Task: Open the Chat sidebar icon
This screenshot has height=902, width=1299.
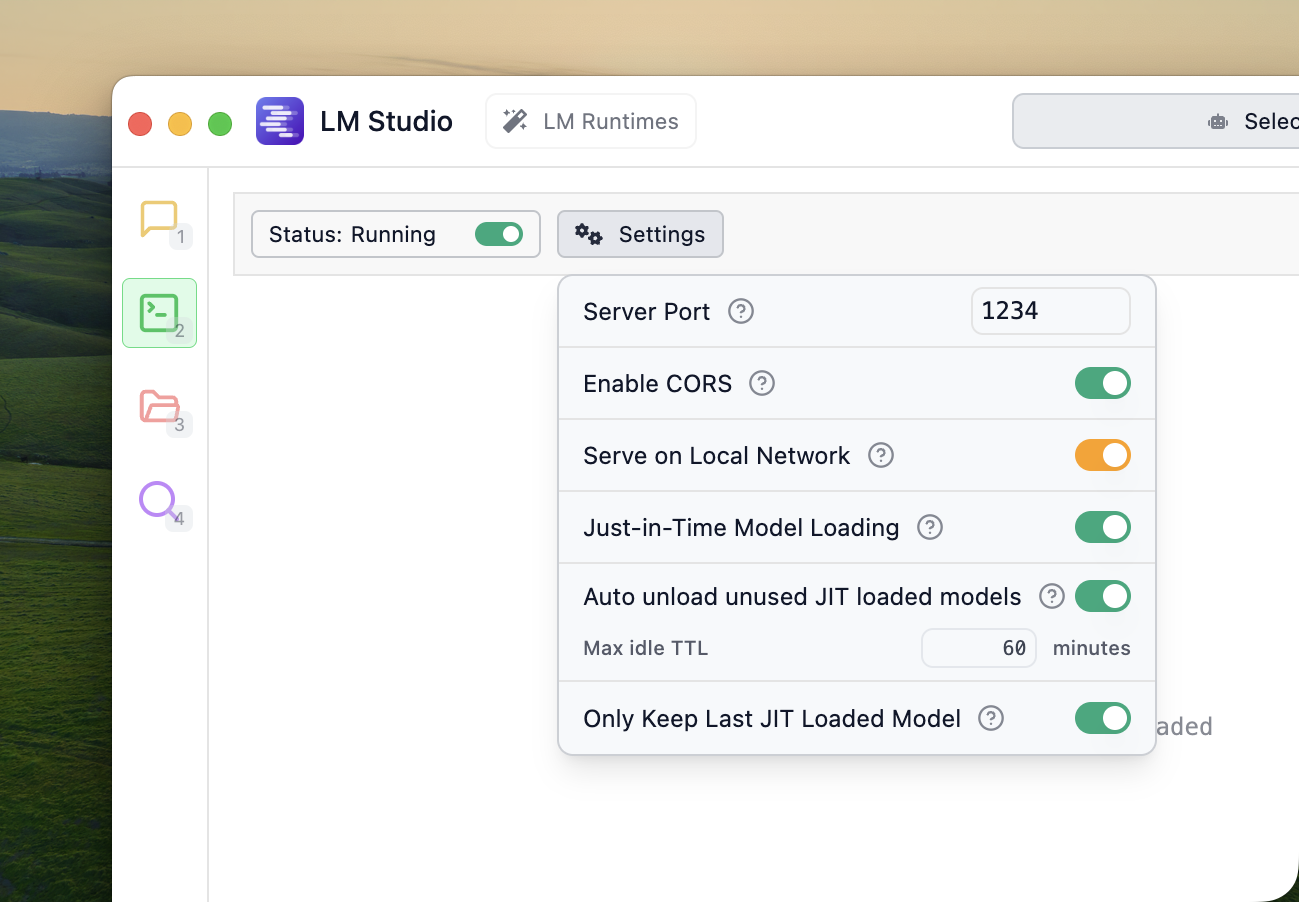Action: coord(159,219)
